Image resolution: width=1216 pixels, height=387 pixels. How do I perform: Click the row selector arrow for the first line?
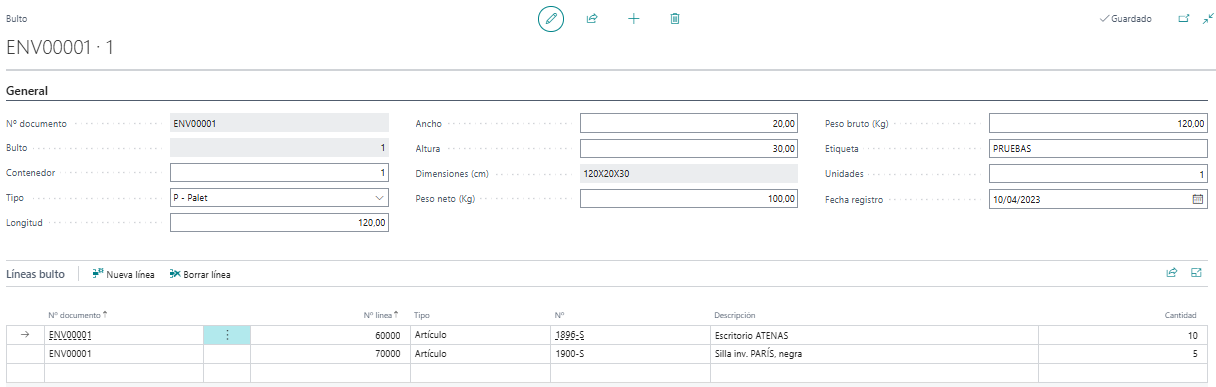point(25,335)
